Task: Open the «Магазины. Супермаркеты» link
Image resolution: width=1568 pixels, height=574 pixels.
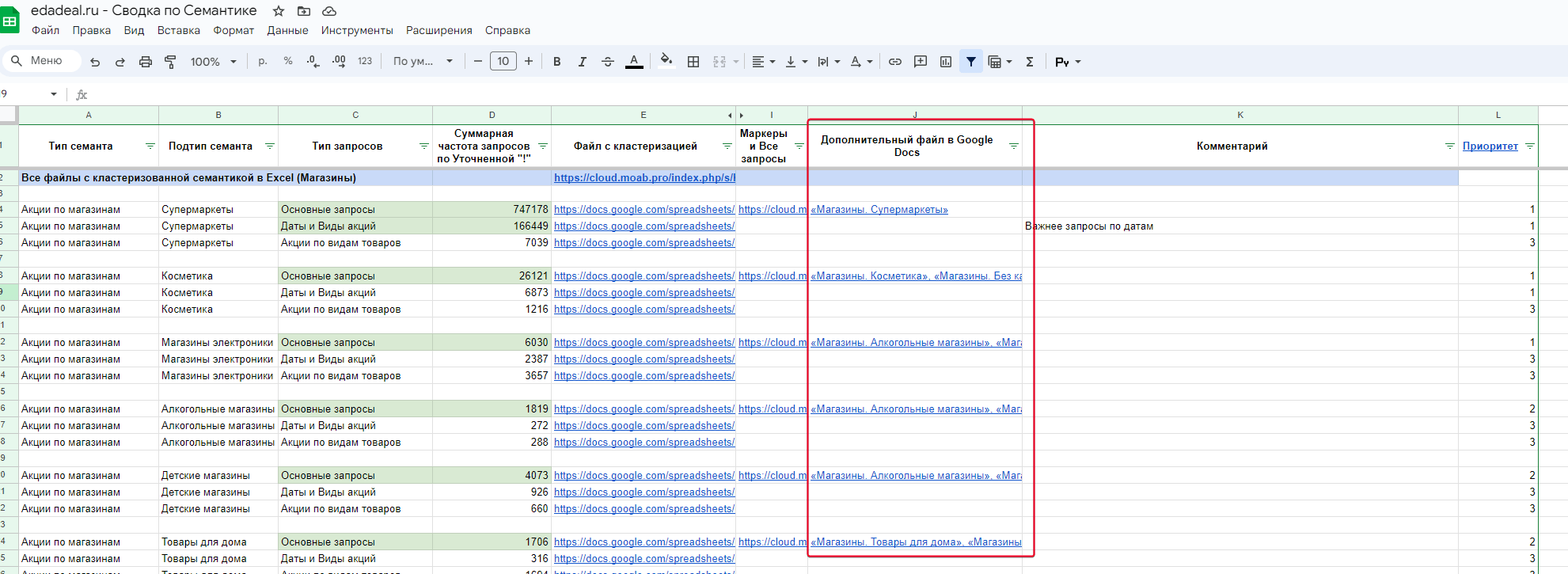Action: point(879,210)
